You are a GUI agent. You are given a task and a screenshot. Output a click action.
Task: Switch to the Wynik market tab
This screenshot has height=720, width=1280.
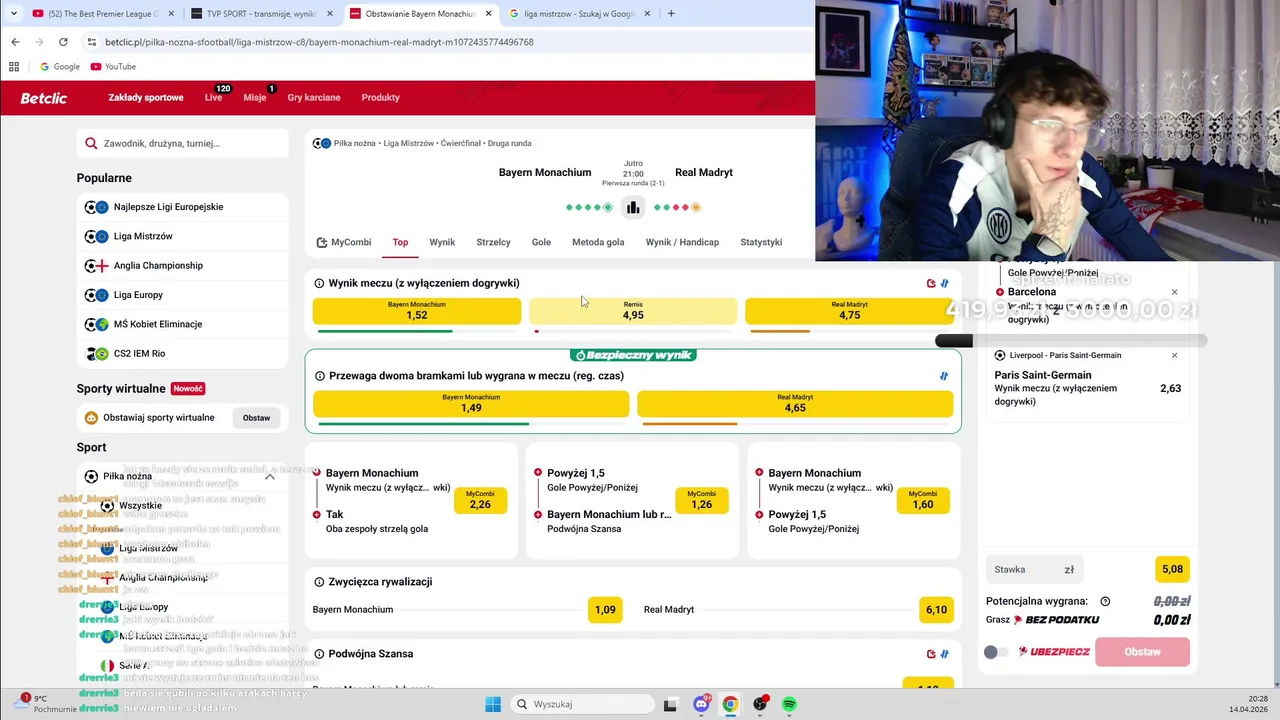tap(442, 242)
